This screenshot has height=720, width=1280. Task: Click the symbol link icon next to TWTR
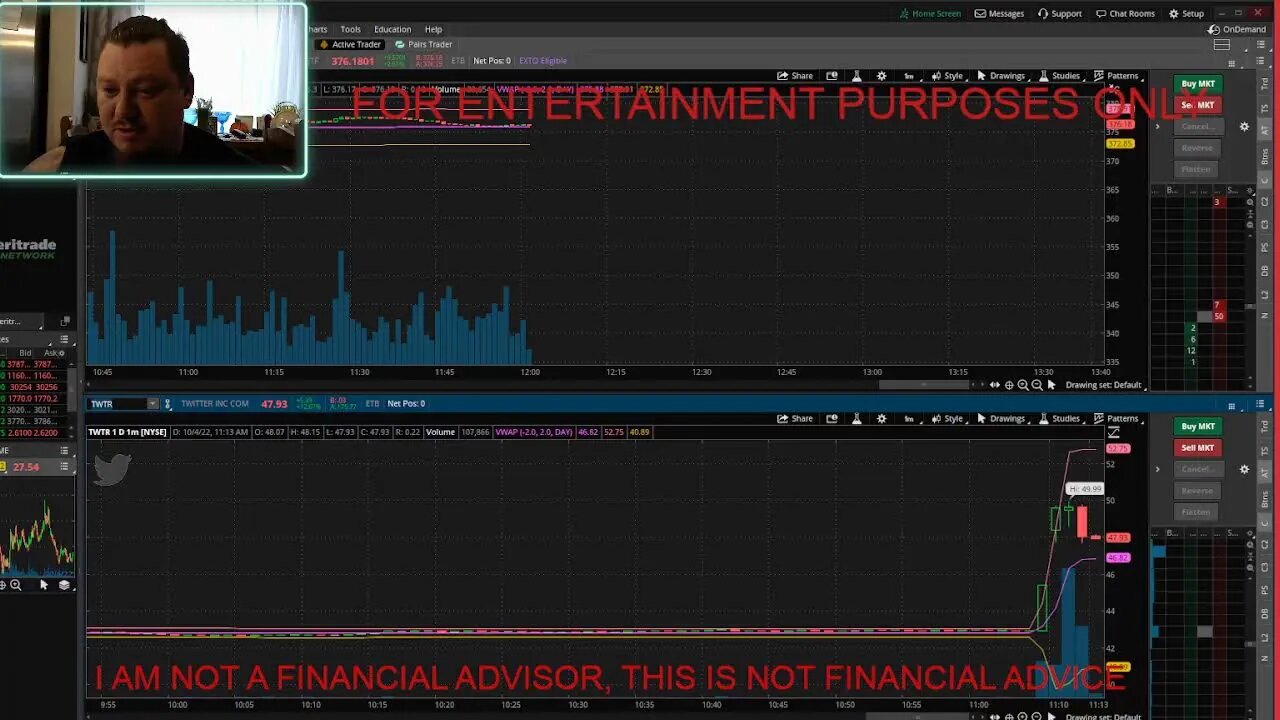pyautogui.click(x=168, y=404)
